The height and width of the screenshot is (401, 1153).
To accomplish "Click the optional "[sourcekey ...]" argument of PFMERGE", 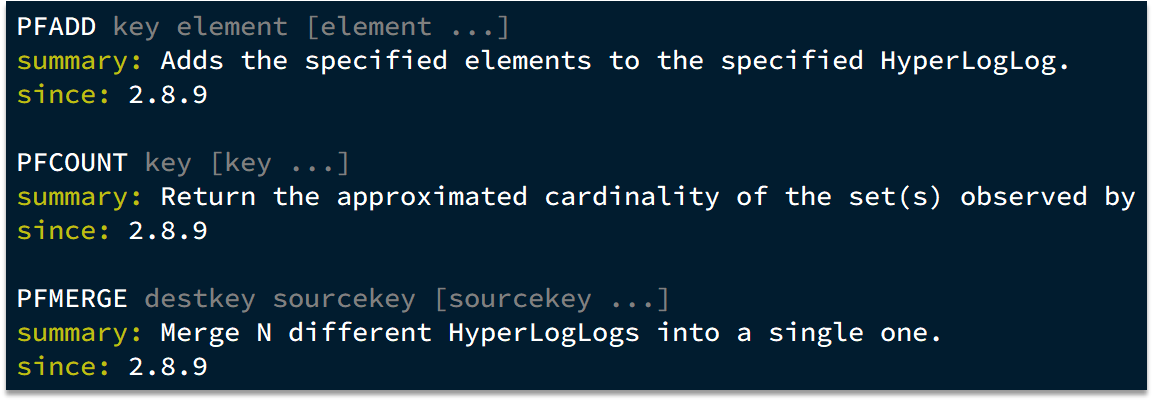I will click(x=551, y=299).
